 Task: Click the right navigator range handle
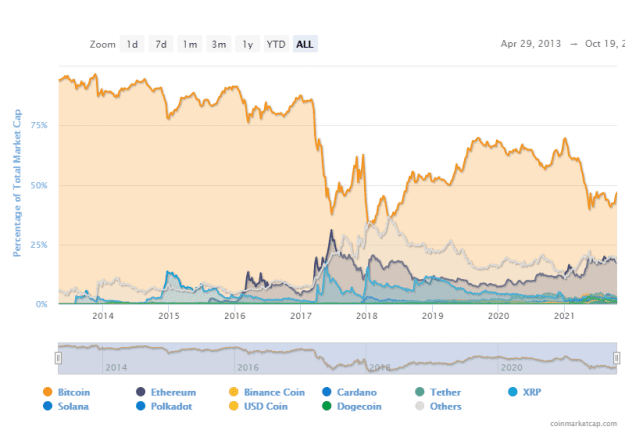[x=616, y=358]
